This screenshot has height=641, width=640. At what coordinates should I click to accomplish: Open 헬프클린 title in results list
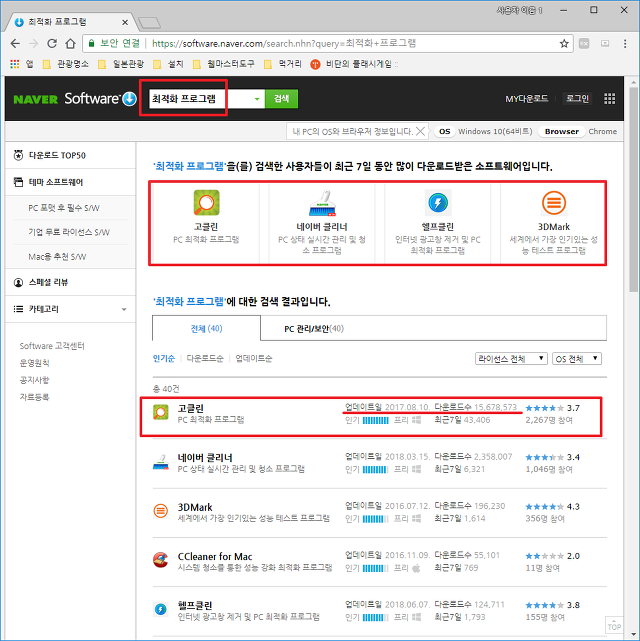click(x=195, y=605)
